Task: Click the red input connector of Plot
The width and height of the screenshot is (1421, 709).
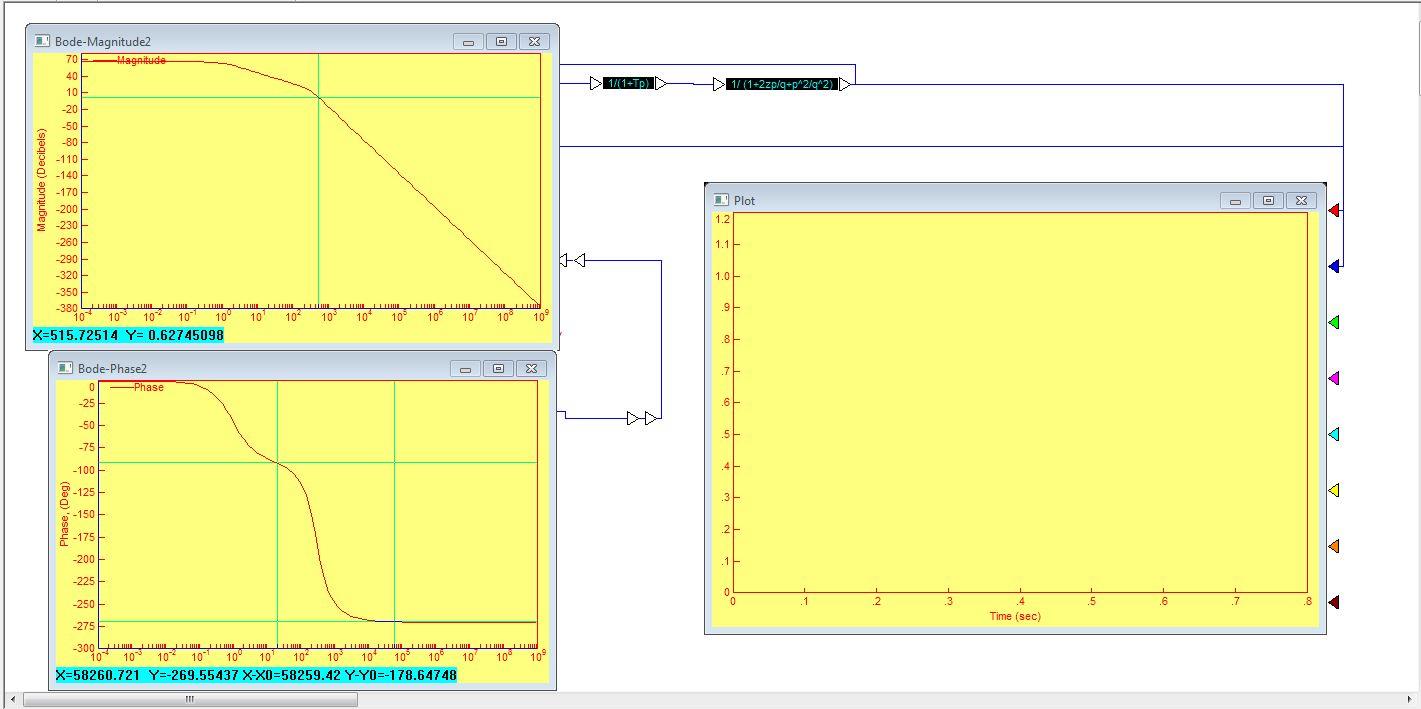Action: (x=1334, y=210)
